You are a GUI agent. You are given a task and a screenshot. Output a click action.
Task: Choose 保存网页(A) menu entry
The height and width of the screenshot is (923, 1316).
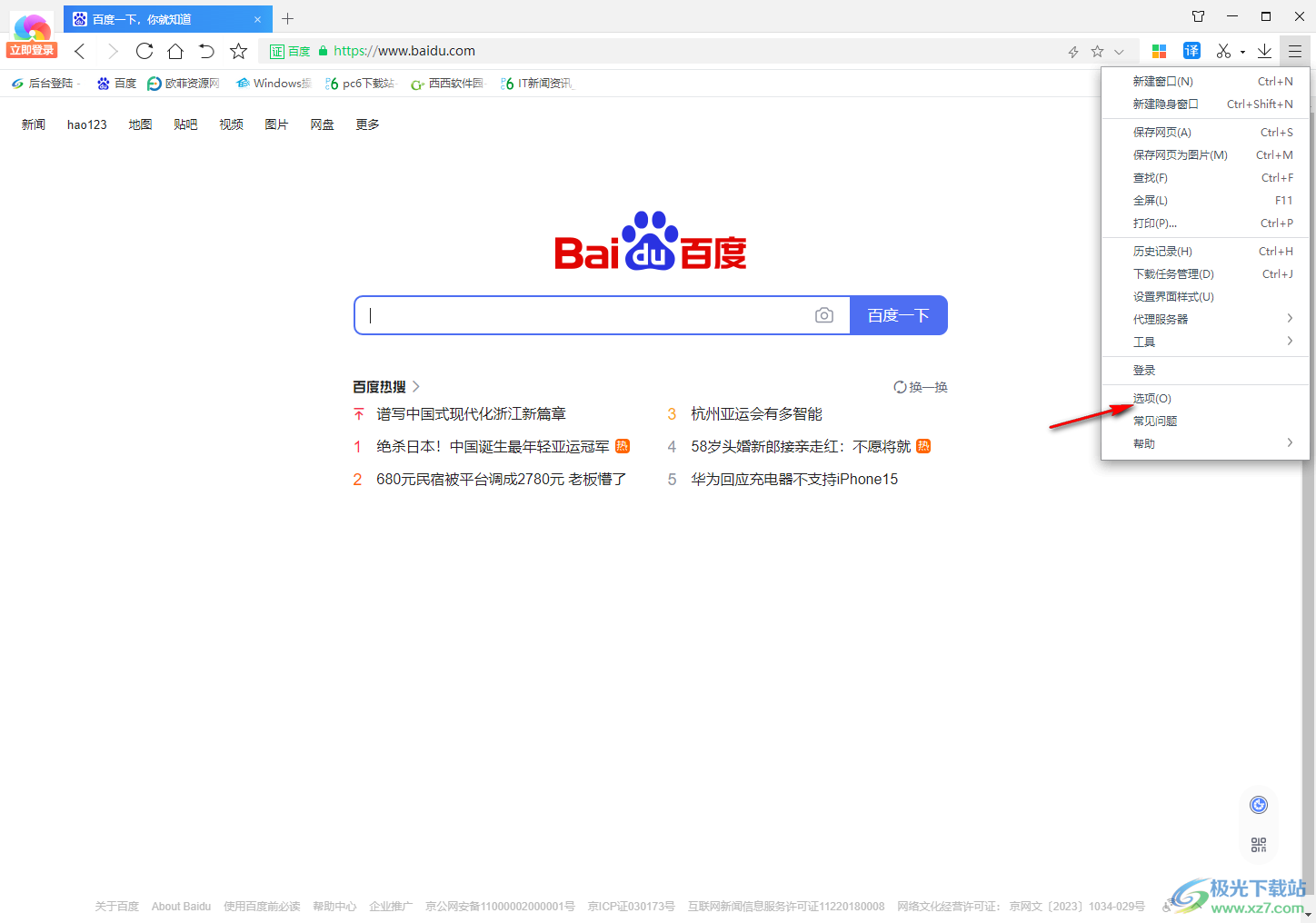coord(1205,133)
